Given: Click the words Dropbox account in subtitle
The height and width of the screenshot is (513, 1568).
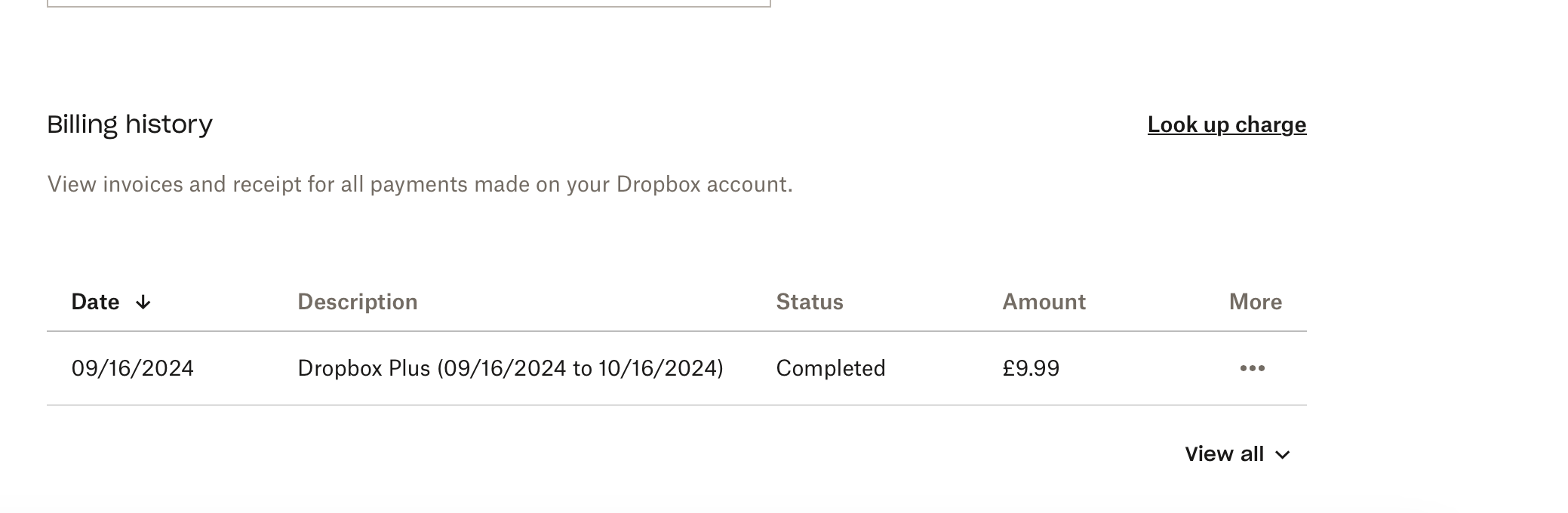Looking at the screenshot, I should pyautogui.click(x=702, y=184).
